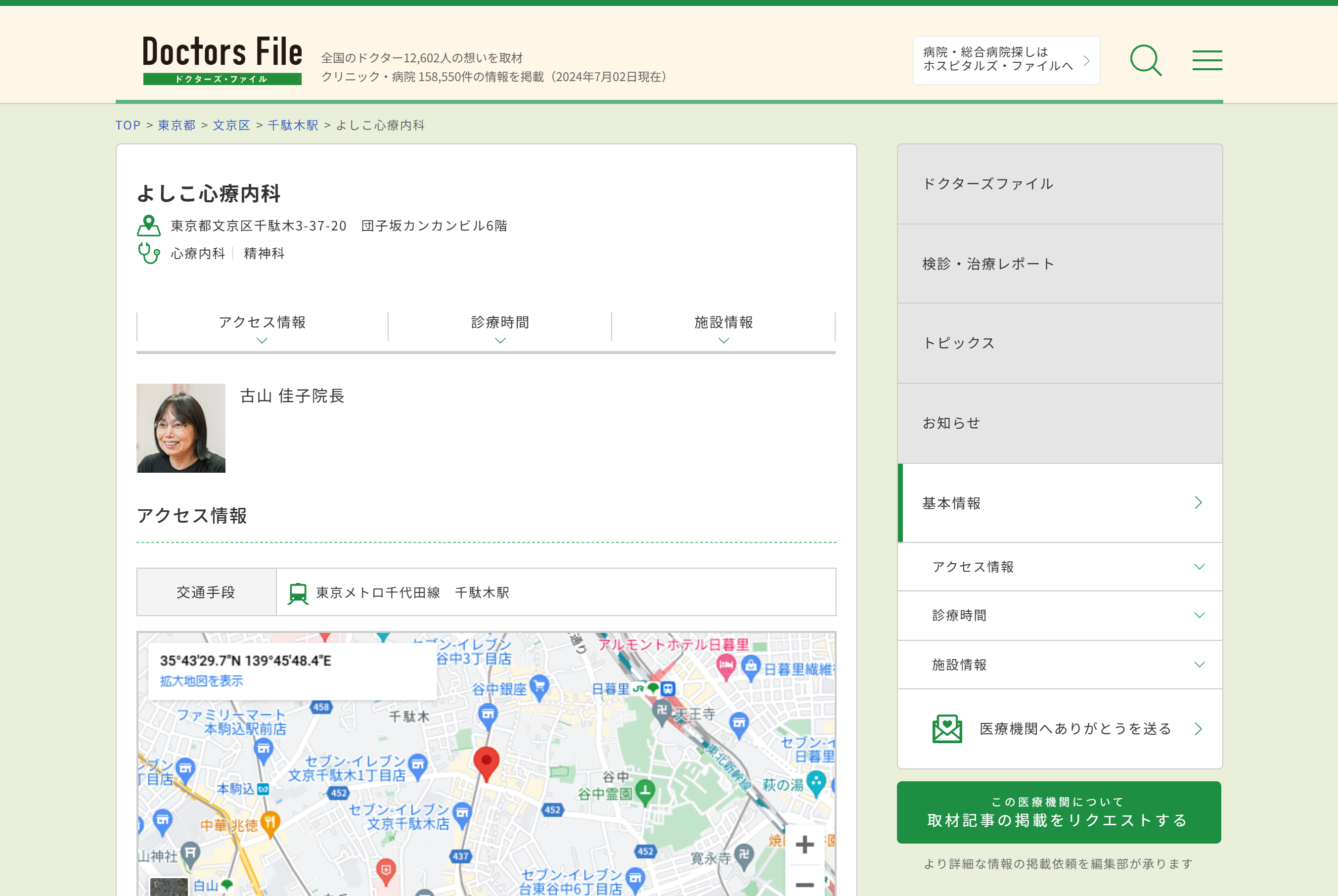Open the search magnifier icon
The image size is (1338, 896).
[x=1146, y=60]
